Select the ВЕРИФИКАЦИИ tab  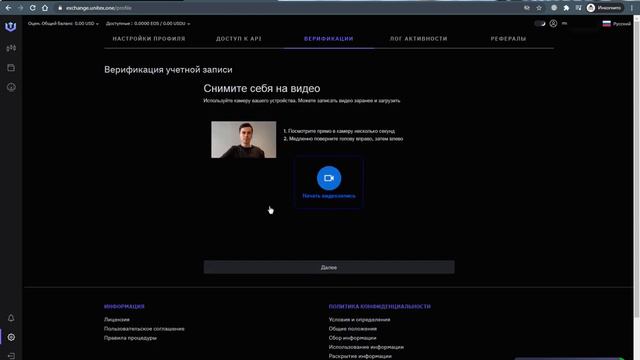click(329, 39)
